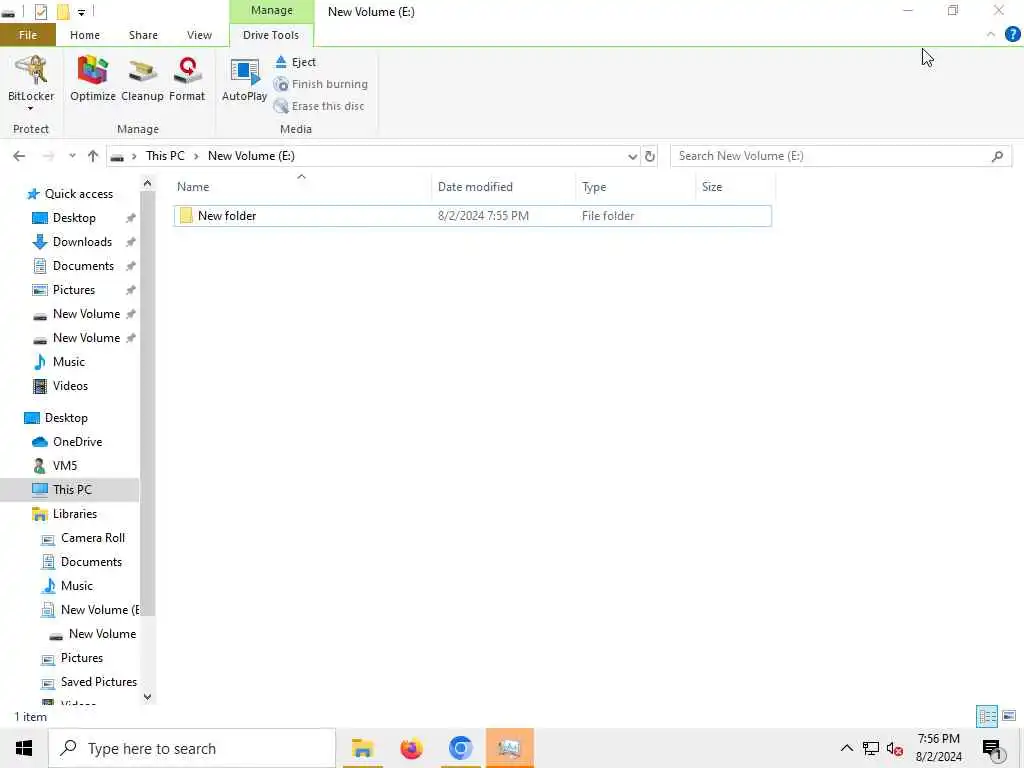Open Quick Access Toolbar customize dropdown
1024x768 pixels.
(81, 12)
